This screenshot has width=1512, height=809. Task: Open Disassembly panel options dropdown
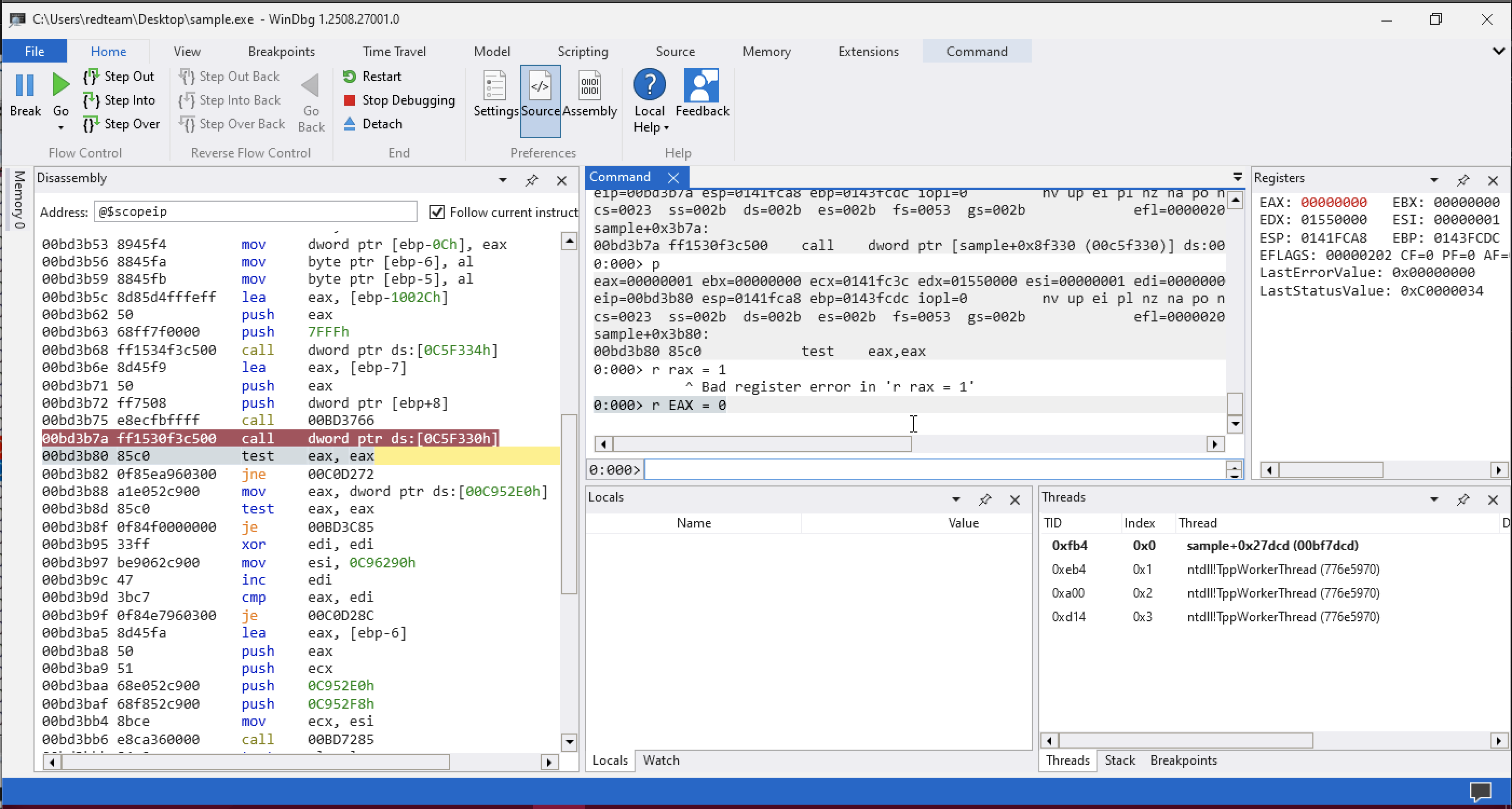point(503,180)
